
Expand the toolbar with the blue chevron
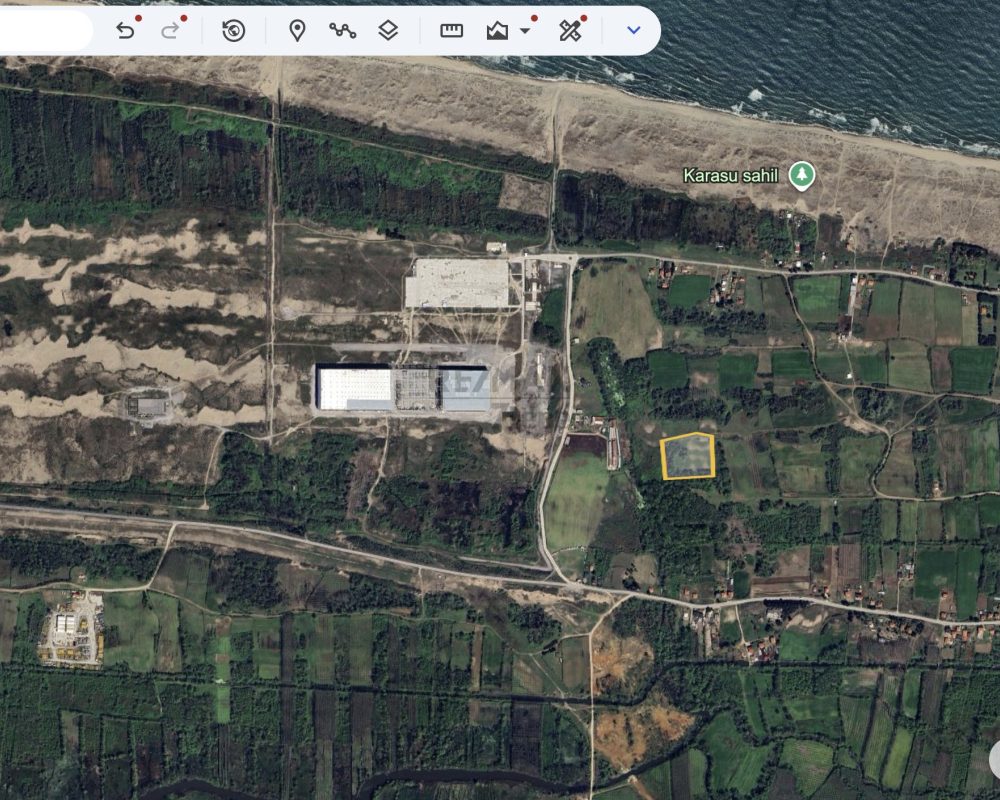tap(633, 30)
